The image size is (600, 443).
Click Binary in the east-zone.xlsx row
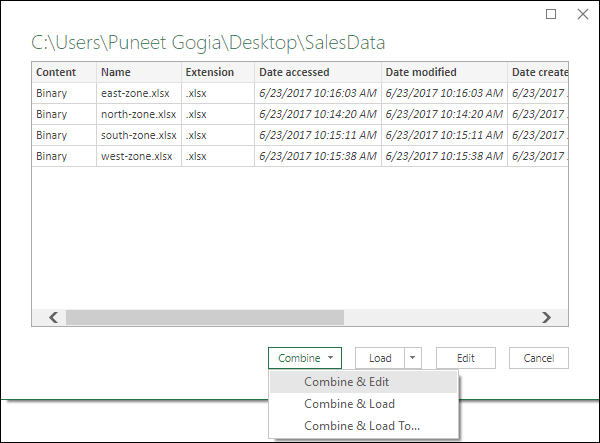click(52, 93)
